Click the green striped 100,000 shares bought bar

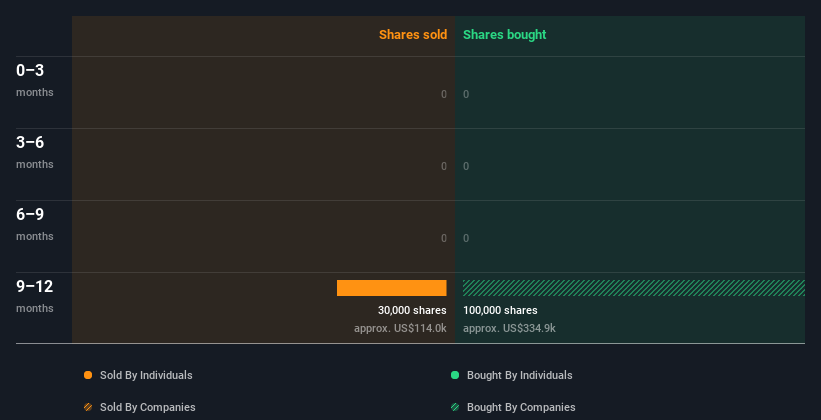[x=633, y=288]
